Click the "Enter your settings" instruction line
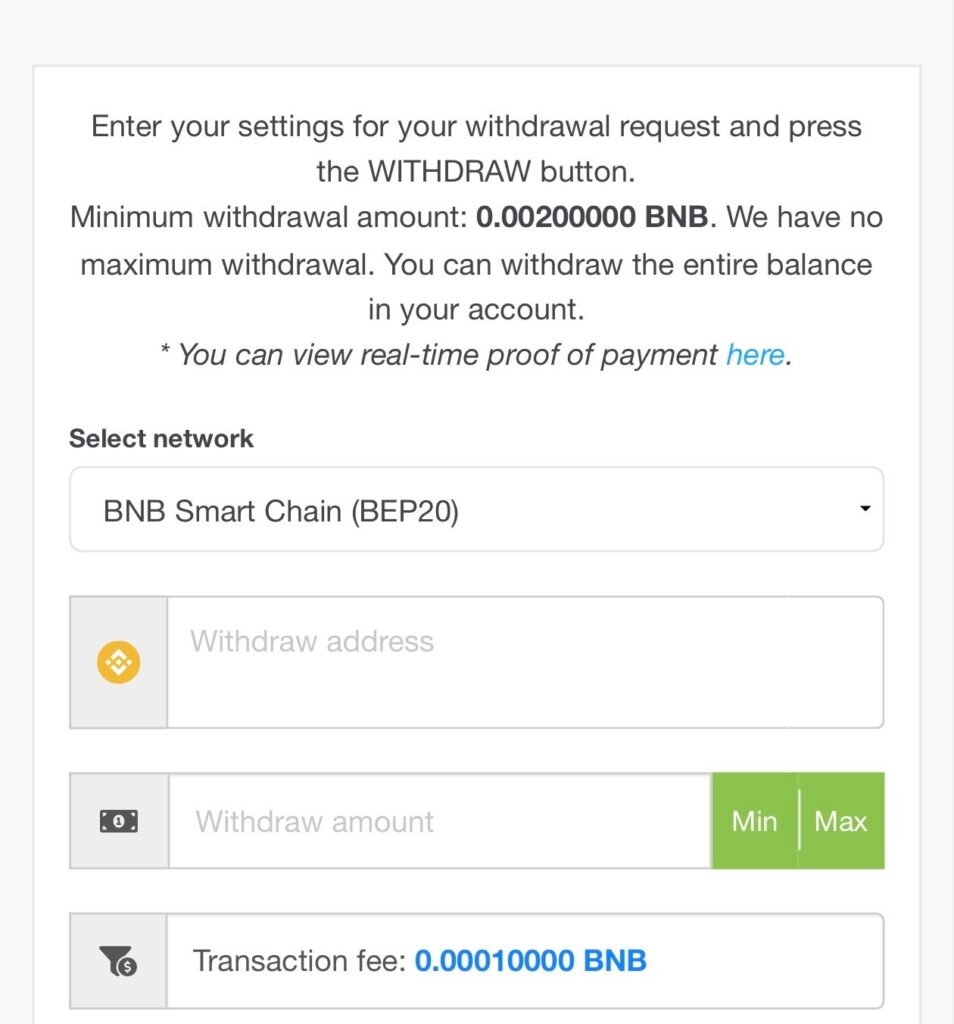Screen dimensions: 954x1024 click(476, 127)
